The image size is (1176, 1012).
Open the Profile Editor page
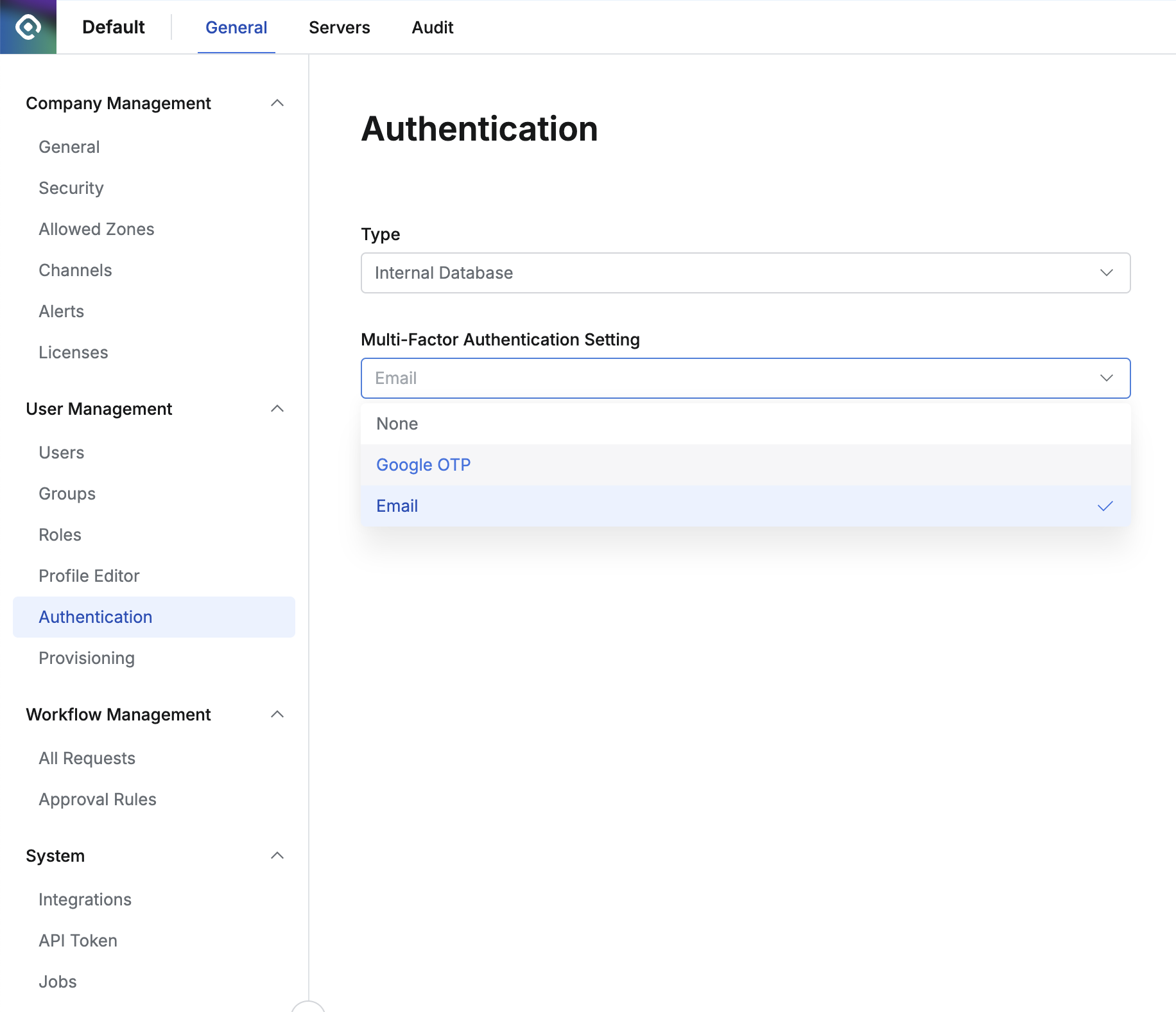coord(89,575)
